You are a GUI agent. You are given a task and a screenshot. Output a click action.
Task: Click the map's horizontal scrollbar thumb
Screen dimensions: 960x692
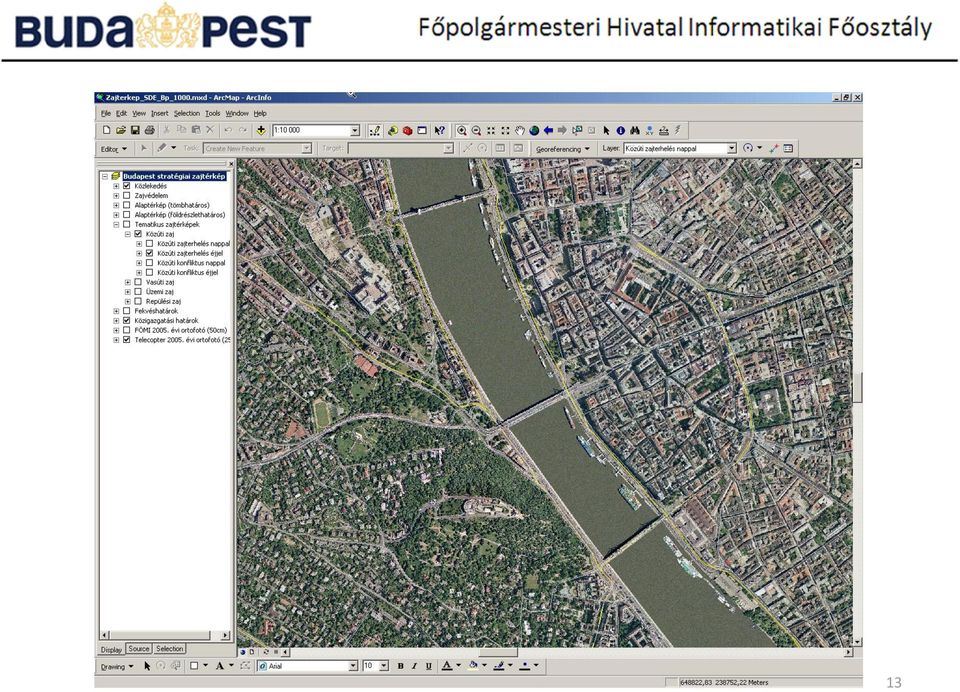498,652
